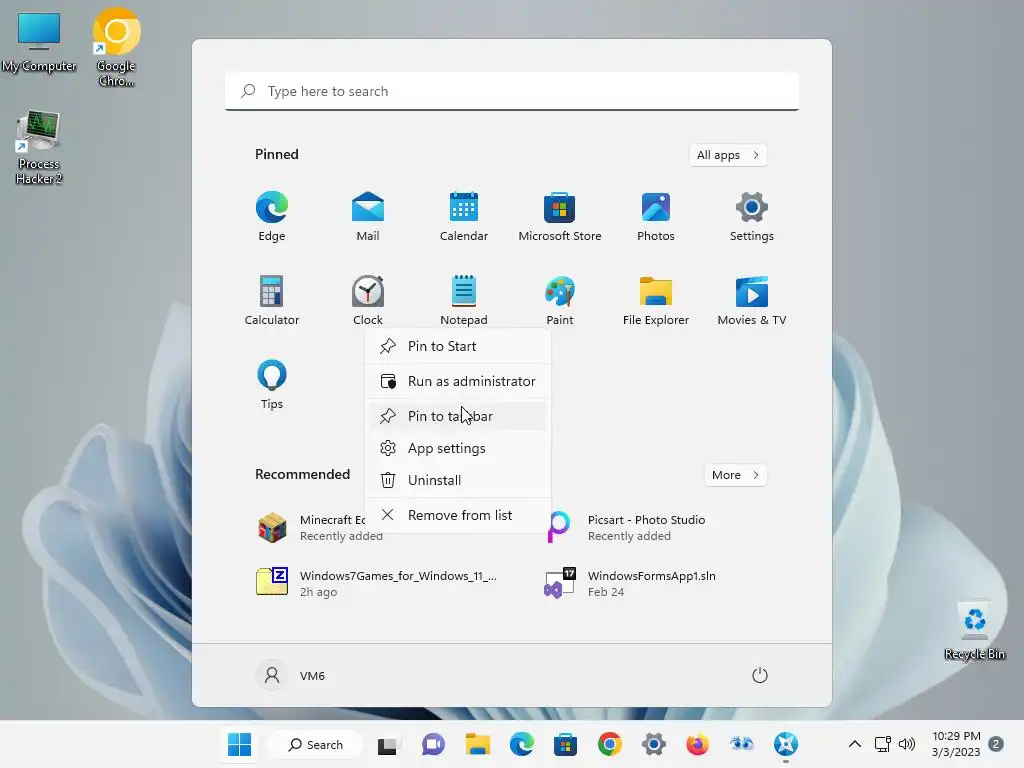This screenshot has width=1024, height=768.
Task: Open VM6 user account menu
Action: coord(291,675)
